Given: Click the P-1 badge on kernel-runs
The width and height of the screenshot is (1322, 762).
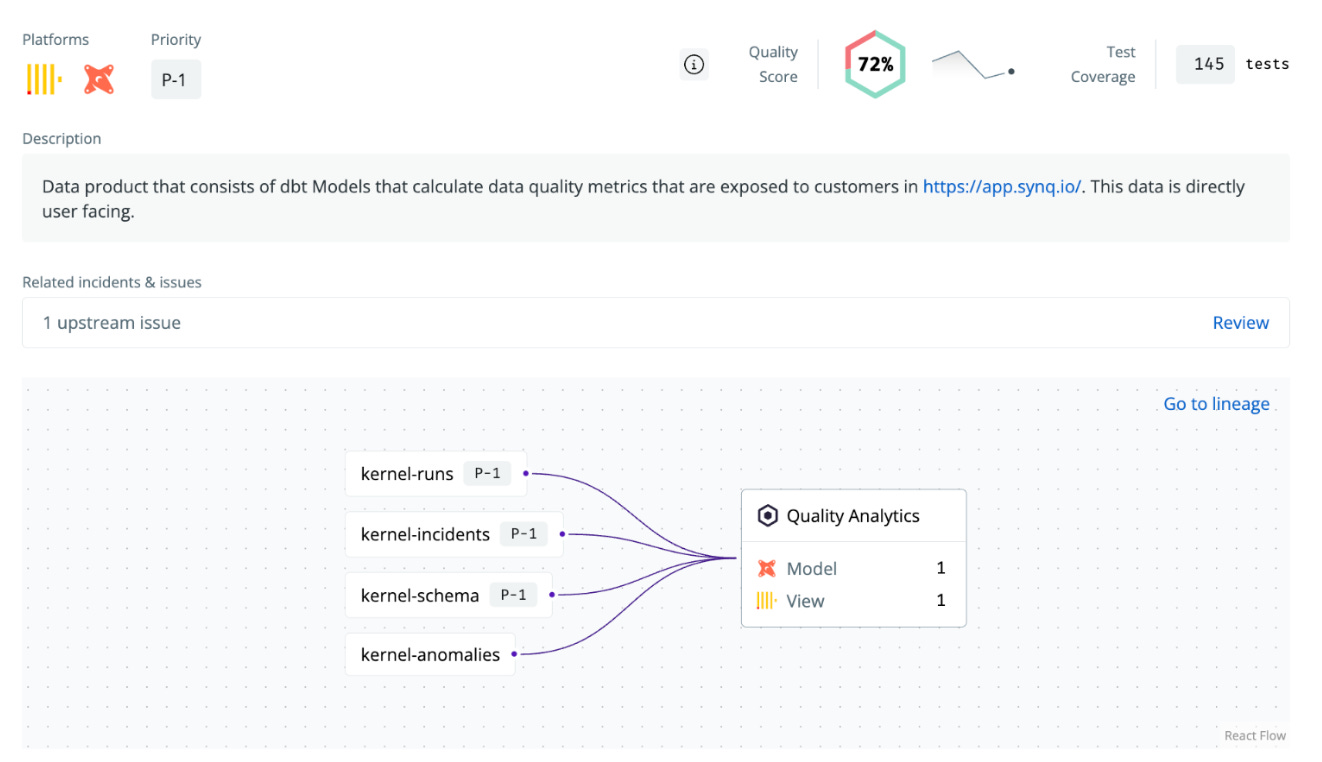Looking at the screenshot, I should 487,474.
